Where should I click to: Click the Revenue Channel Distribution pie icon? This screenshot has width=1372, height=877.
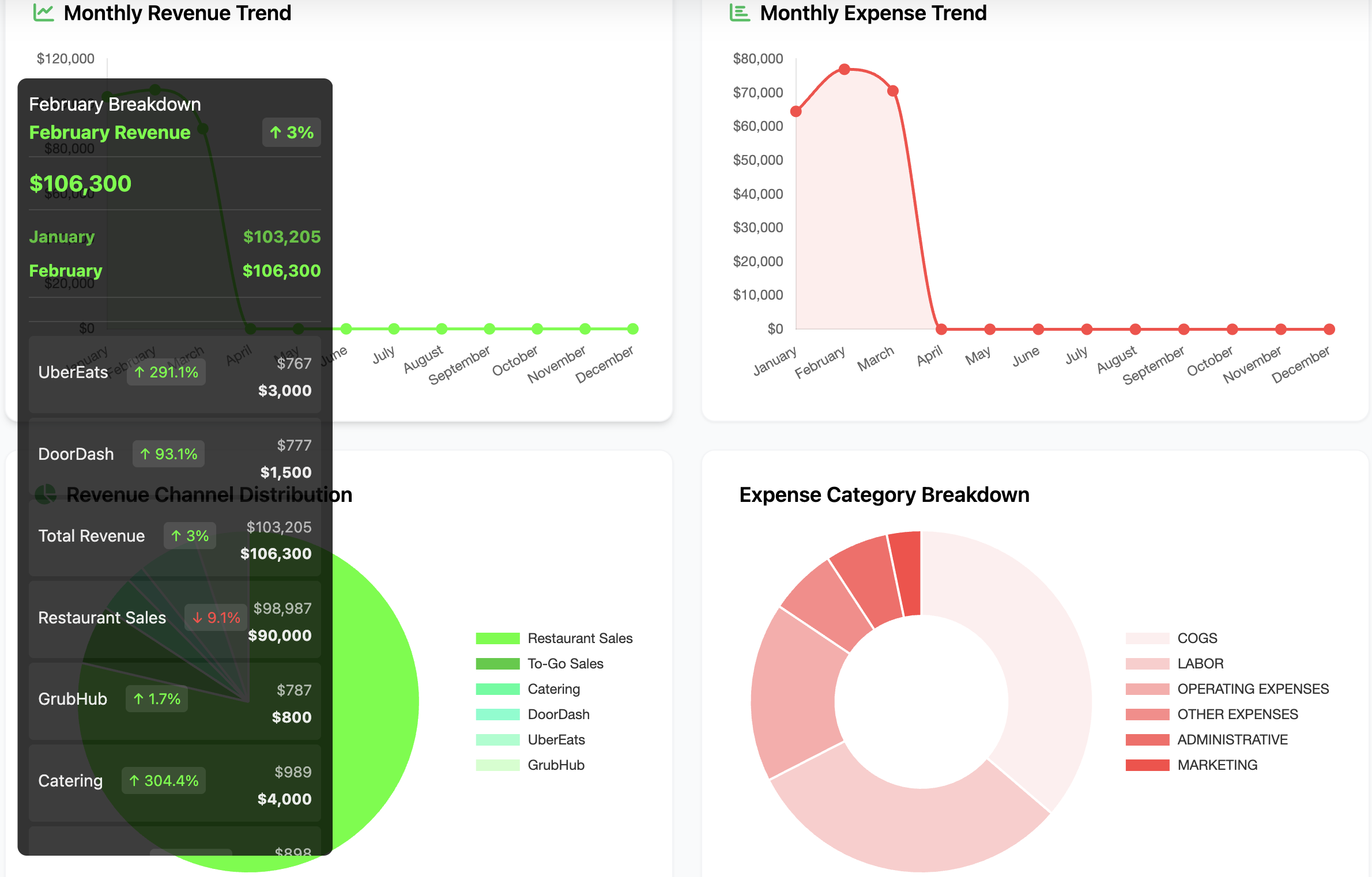[x=46, y=494]
